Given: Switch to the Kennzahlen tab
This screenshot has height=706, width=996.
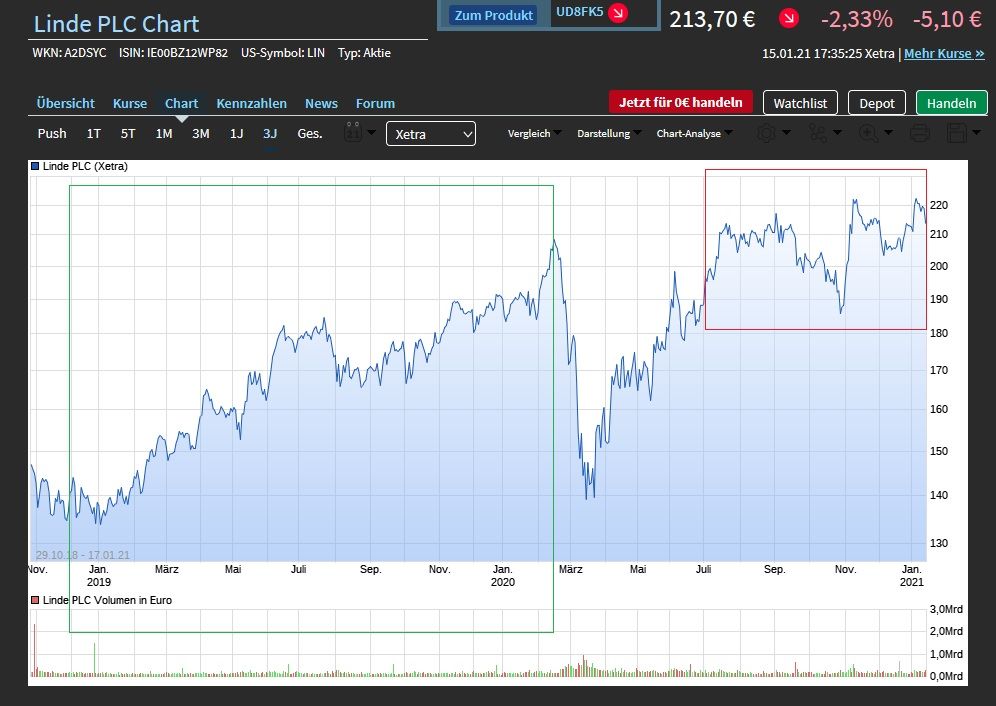Looking at the screenshot, I should (x=251, y=103).
